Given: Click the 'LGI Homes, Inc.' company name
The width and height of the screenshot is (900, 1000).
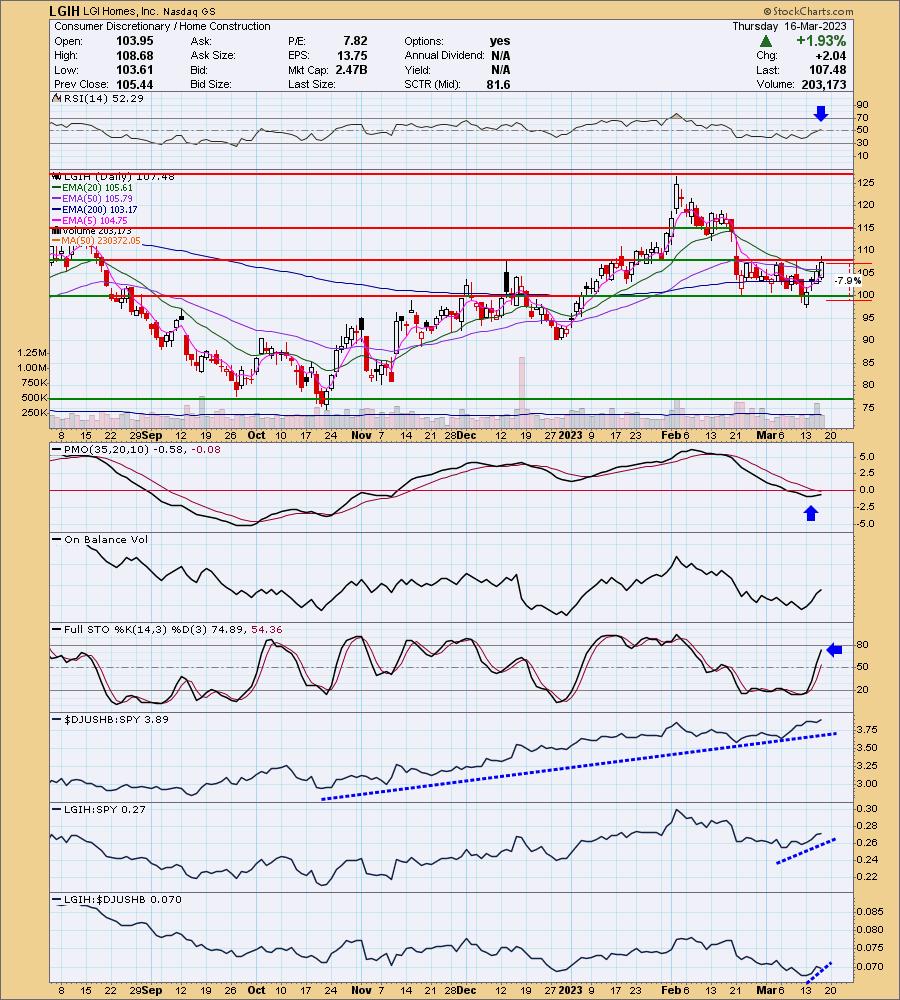Looking at the screenshot, I should 121,11.
